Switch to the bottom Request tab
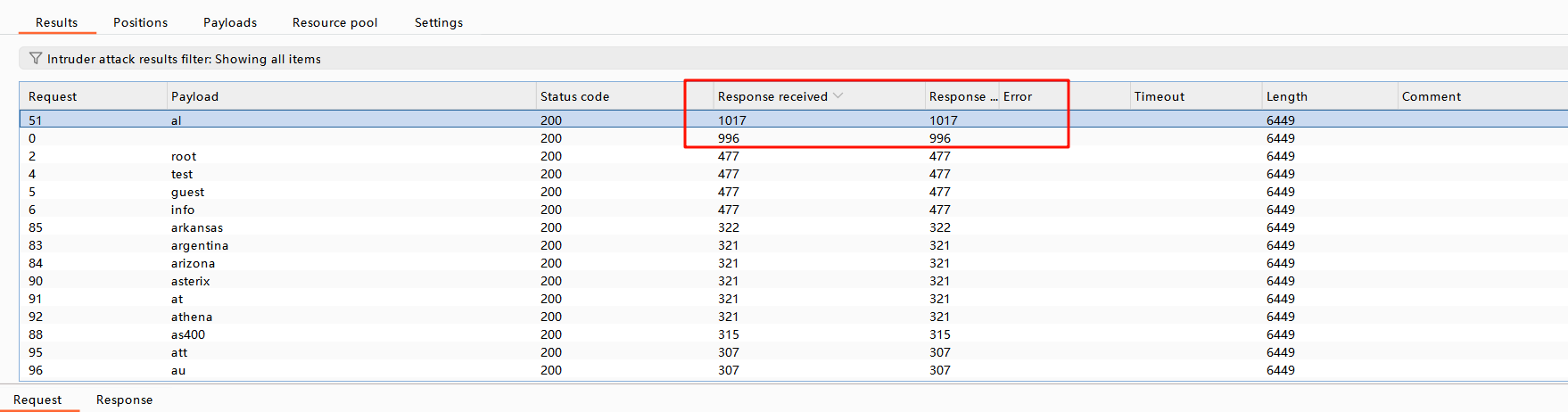This screenshot has width=1568, height=412. click(37, 400)
